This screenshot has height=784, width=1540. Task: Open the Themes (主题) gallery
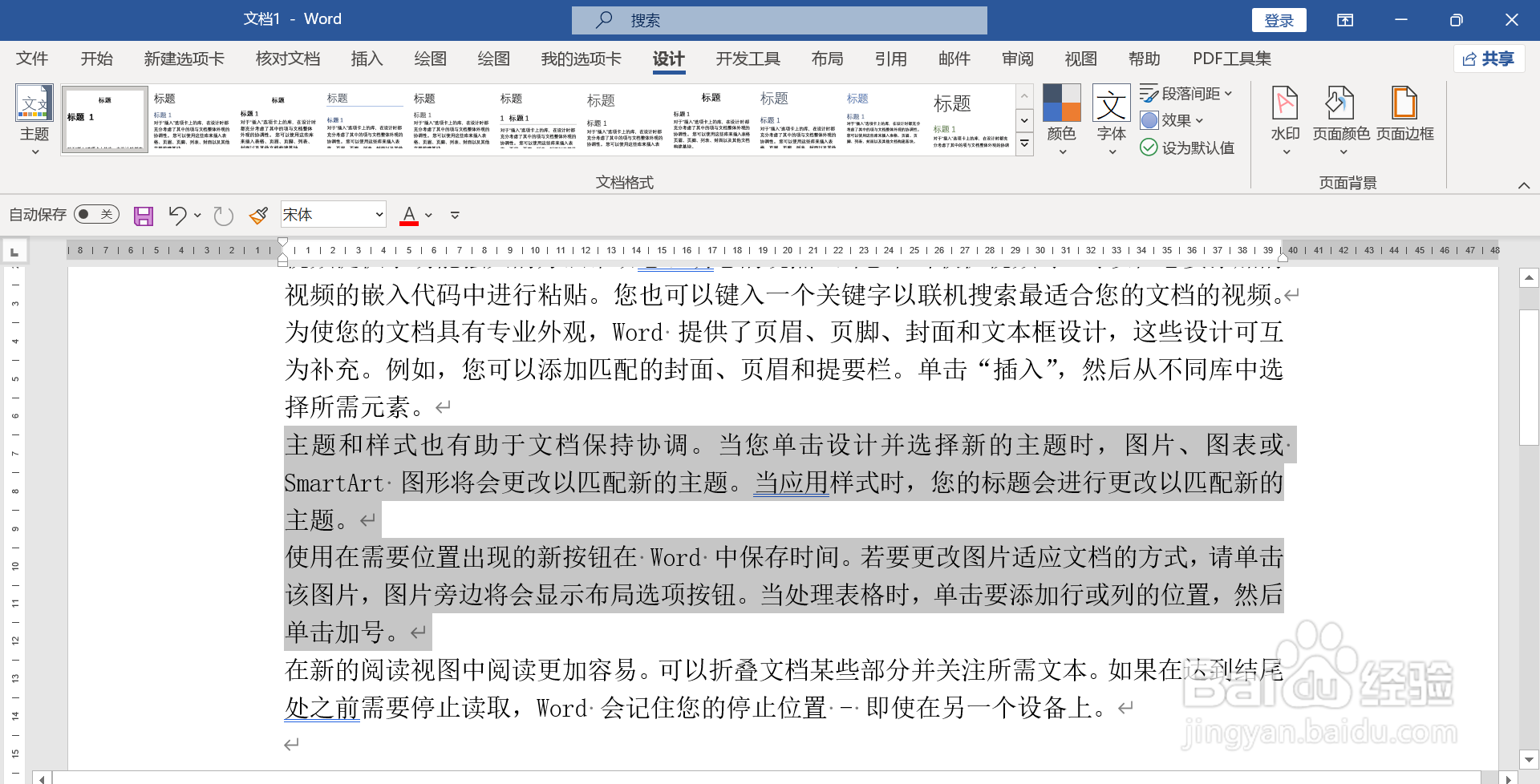click(x=34, y=119)
